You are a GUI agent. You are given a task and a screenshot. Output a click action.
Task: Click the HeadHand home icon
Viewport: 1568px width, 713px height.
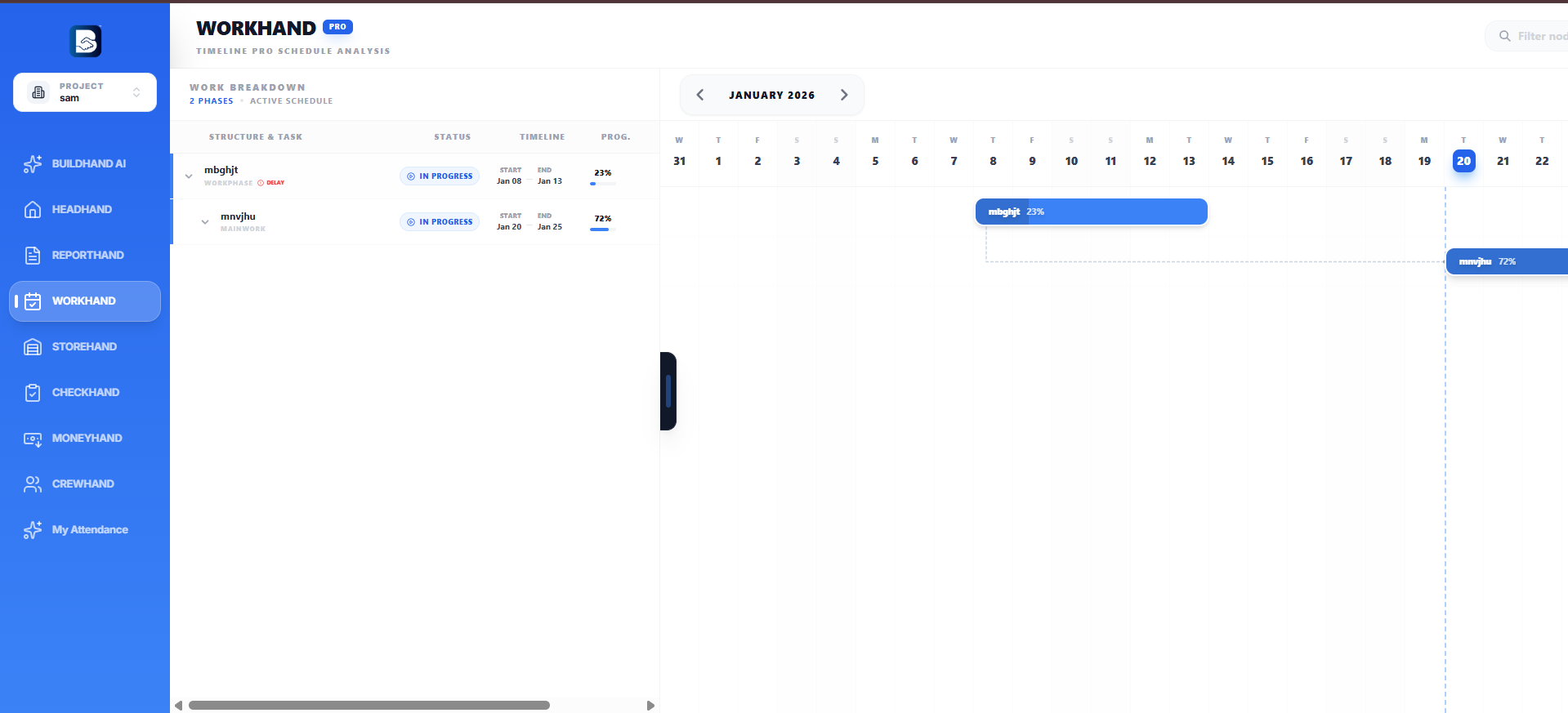click(33, 209)
